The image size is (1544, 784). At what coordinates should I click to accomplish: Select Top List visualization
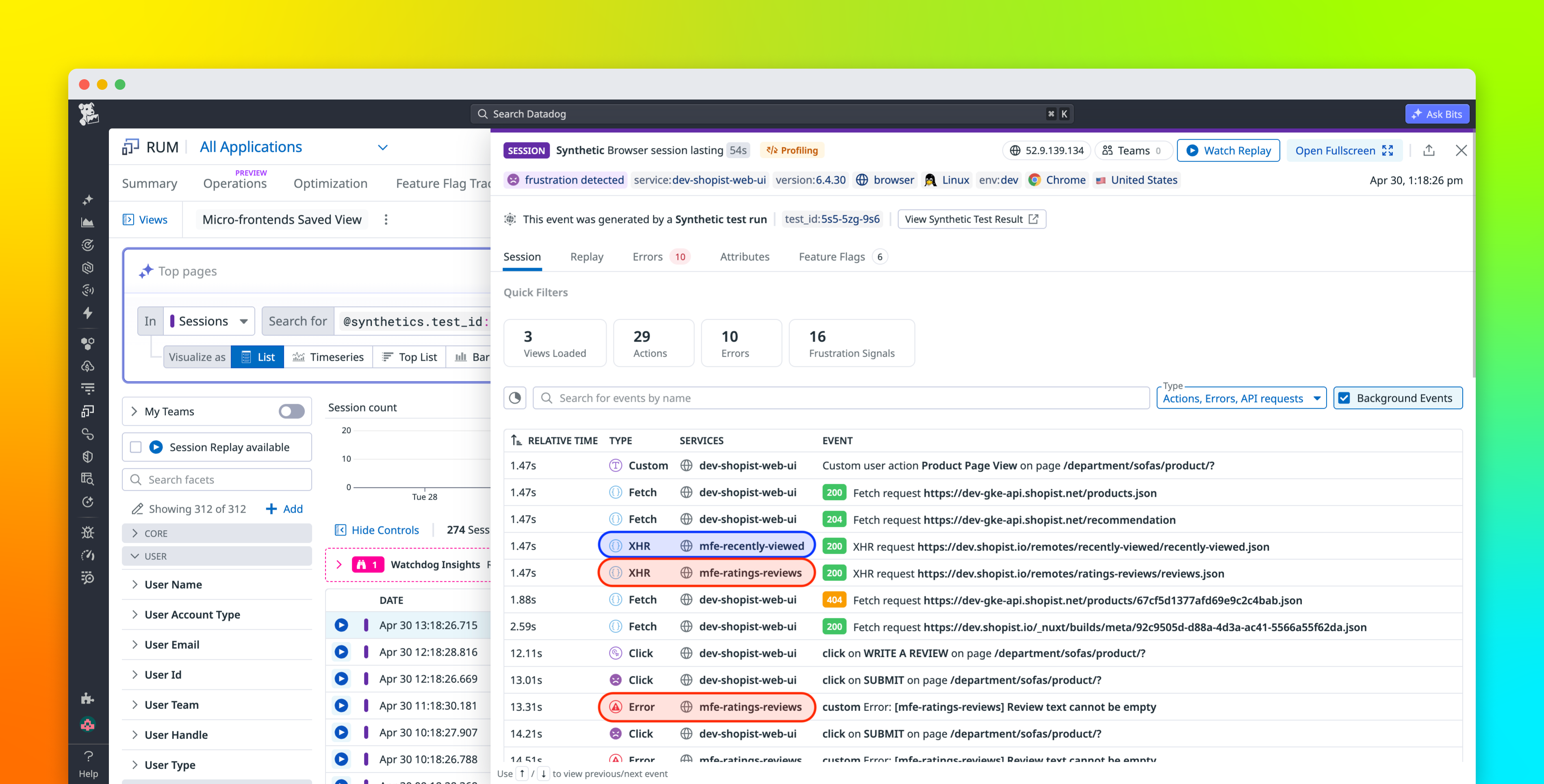[x=410, y=357]
